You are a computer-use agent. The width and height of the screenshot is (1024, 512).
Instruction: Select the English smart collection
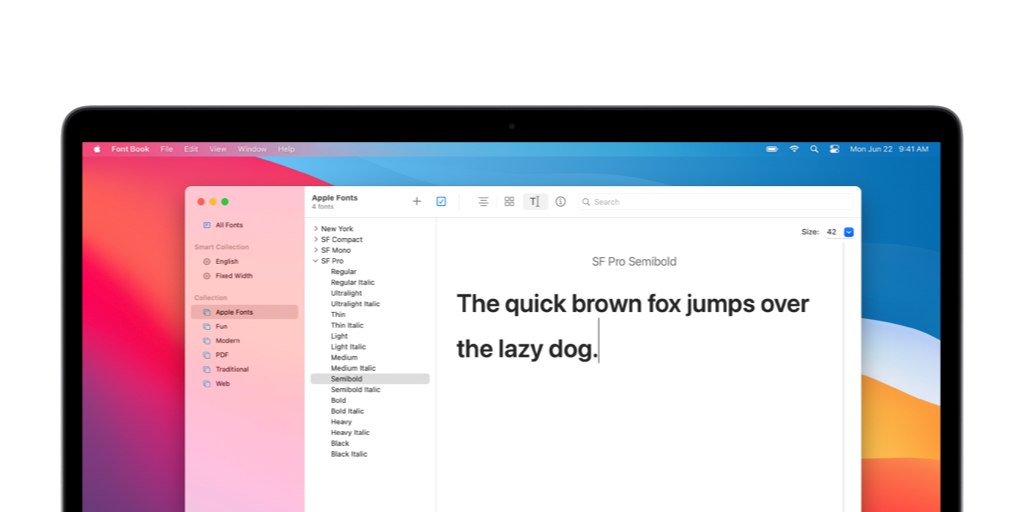[227, 261]
